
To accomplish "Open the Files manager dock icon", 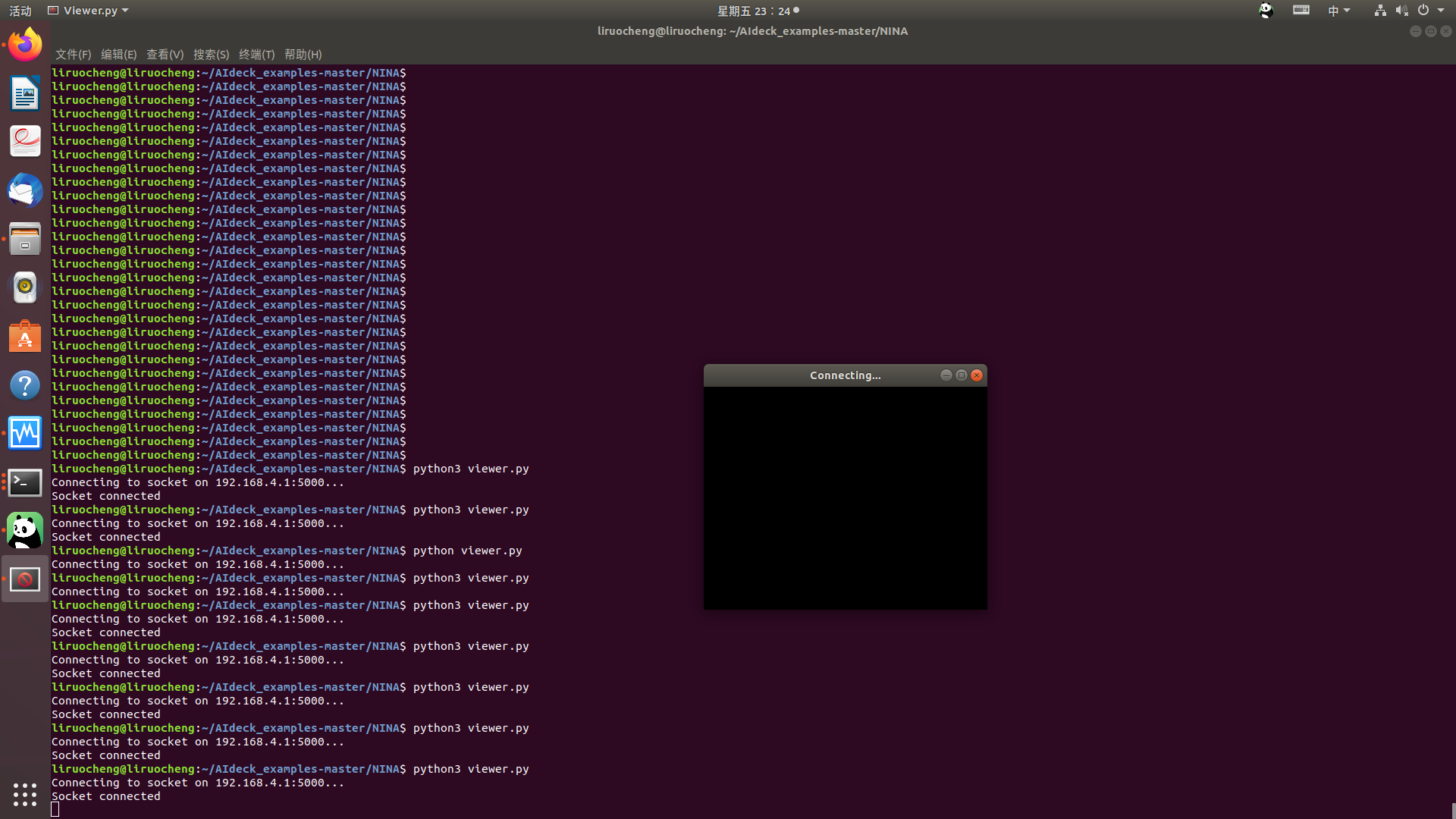I will (25, 240).
